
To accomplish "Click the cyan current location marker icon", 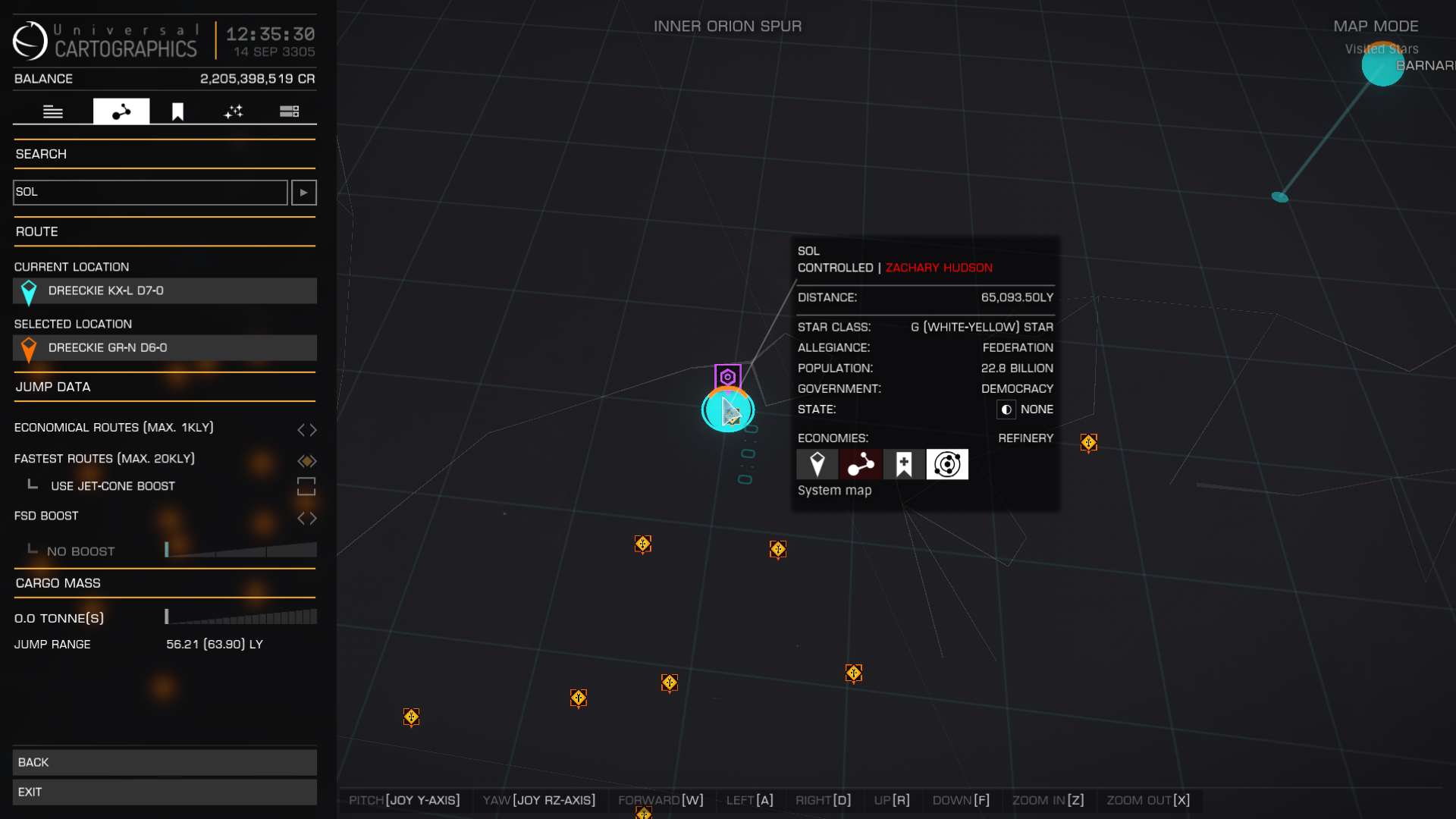I will coord(29,292).
